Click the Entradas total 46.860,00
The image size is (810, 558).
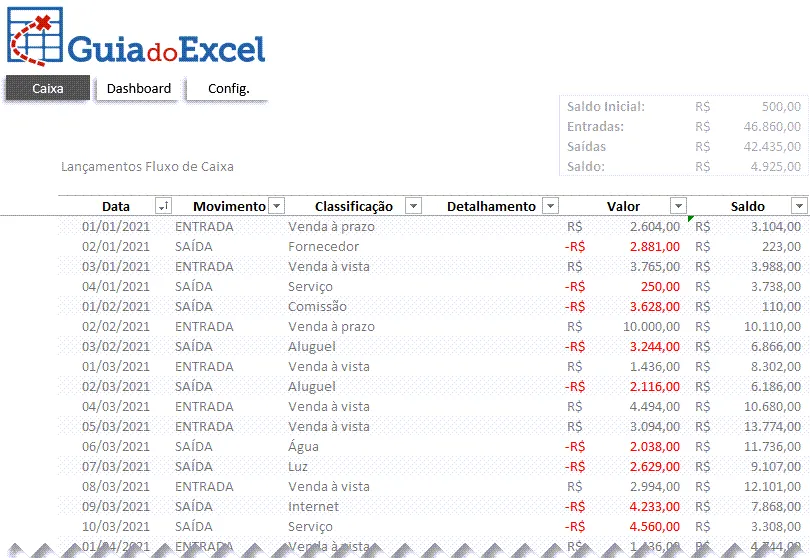tap(772, 127)
